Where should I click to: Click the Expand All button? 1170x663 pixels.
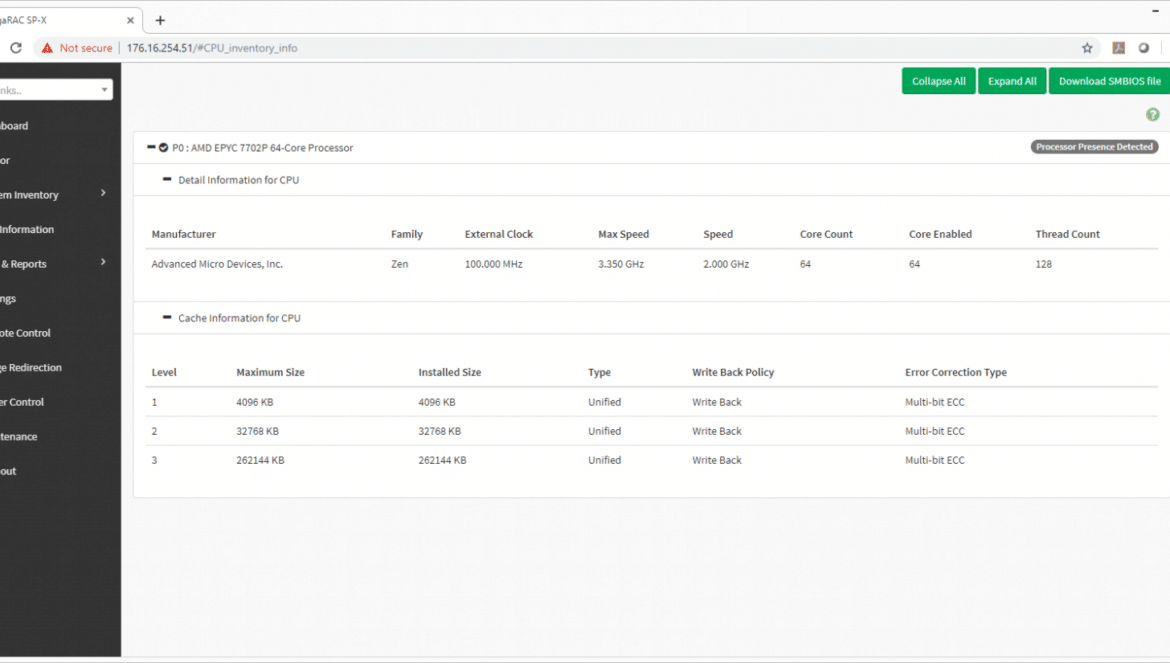[x=1012, y=81]
